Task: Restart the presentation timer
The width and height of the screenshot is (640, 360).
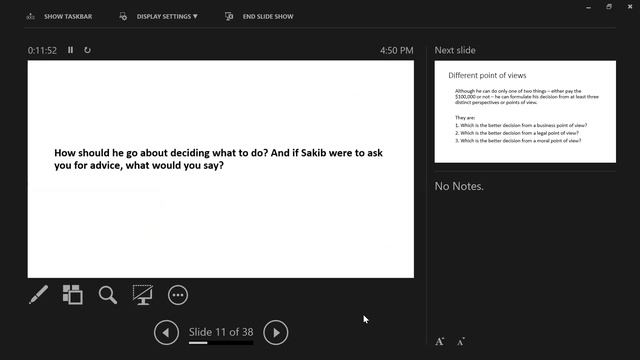Action: (x=87, y=50)
